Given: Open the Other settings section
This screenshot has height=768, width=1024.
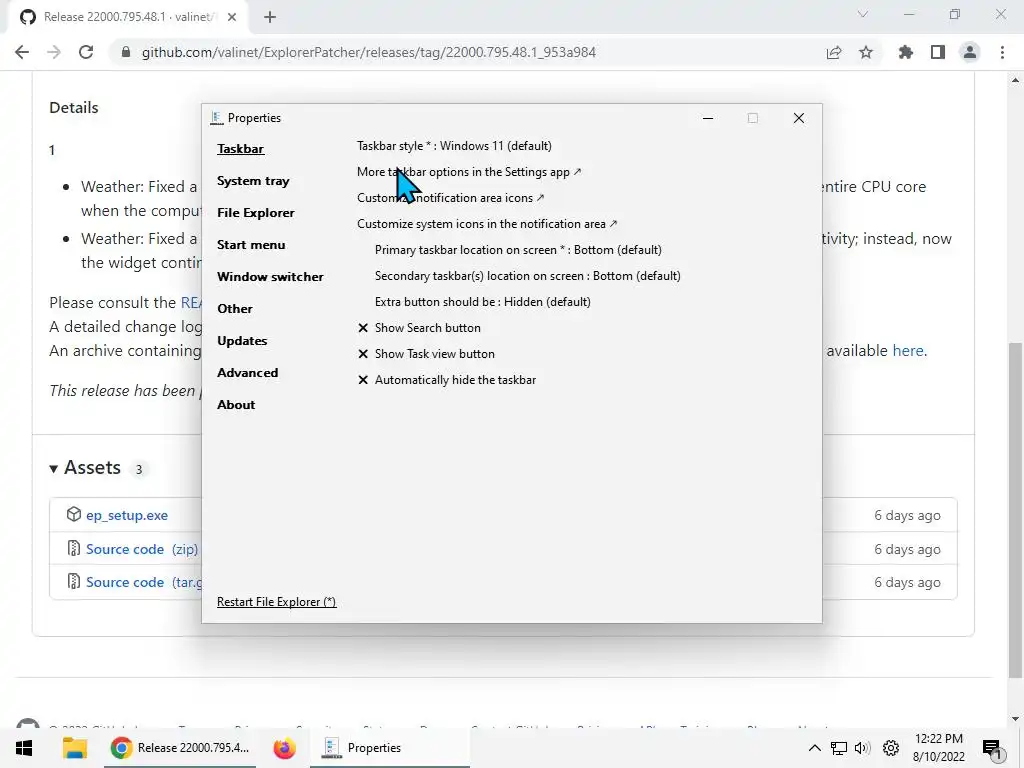Looking at the screenshot, I should click(234, 309).
